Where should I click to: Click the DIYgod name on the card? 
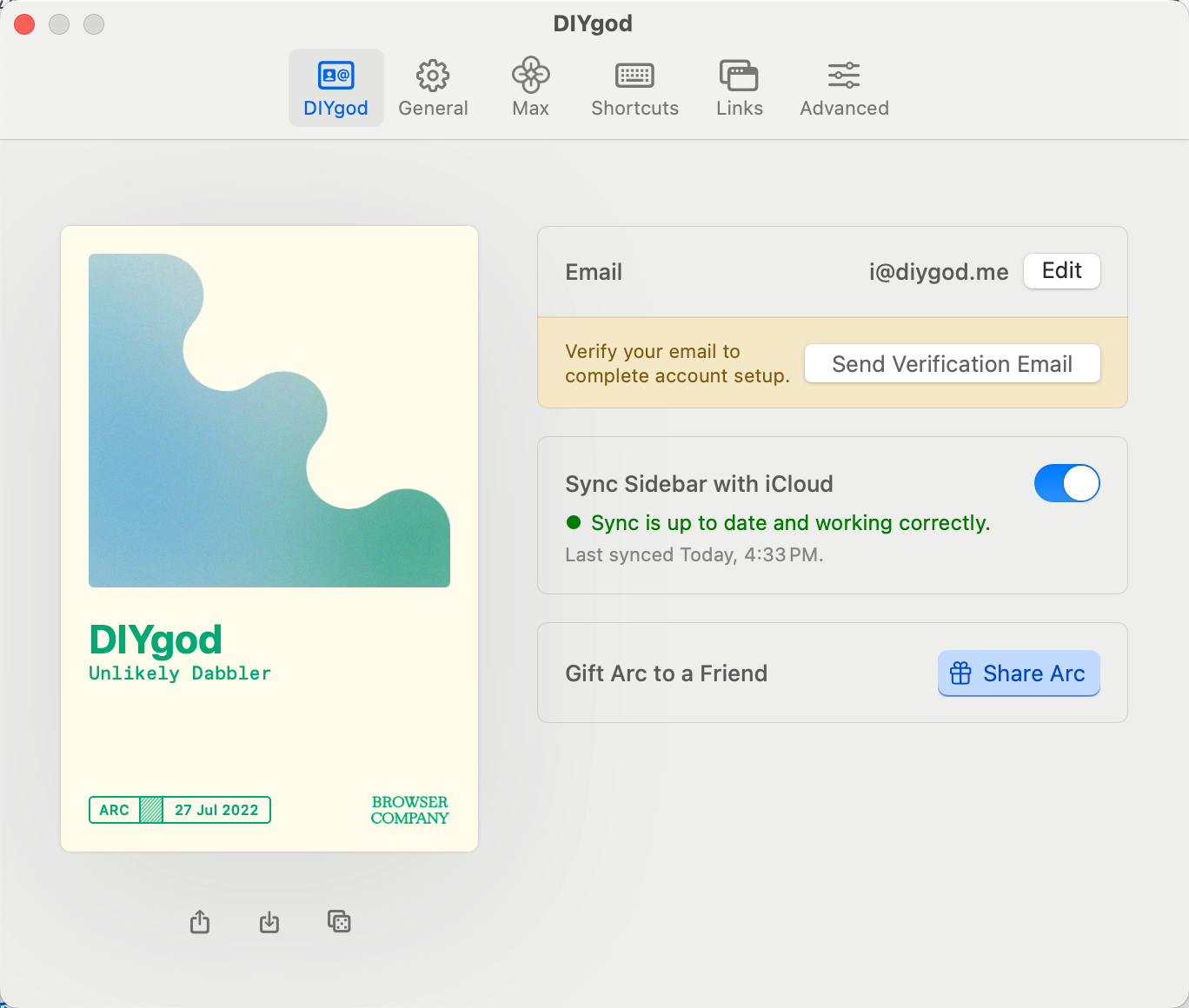point(156,640)
